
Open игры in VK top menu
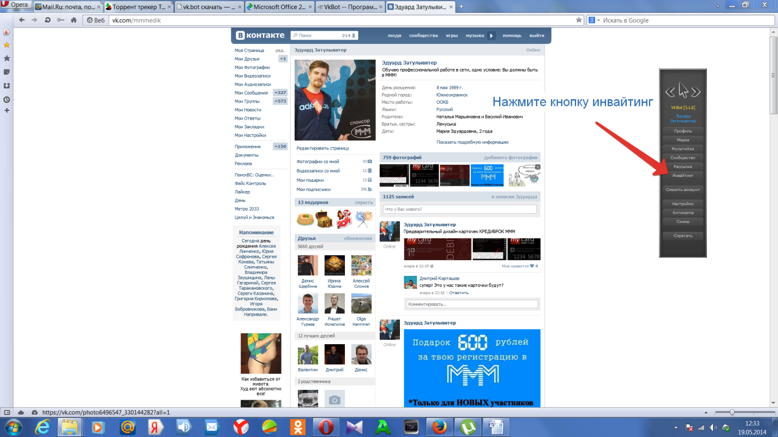pos(452,36)
